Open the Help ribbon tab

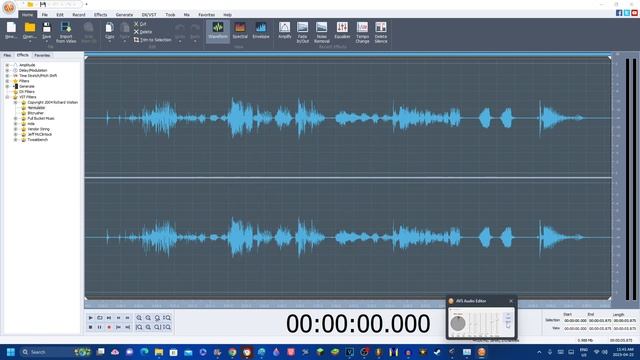pos(227,15)
